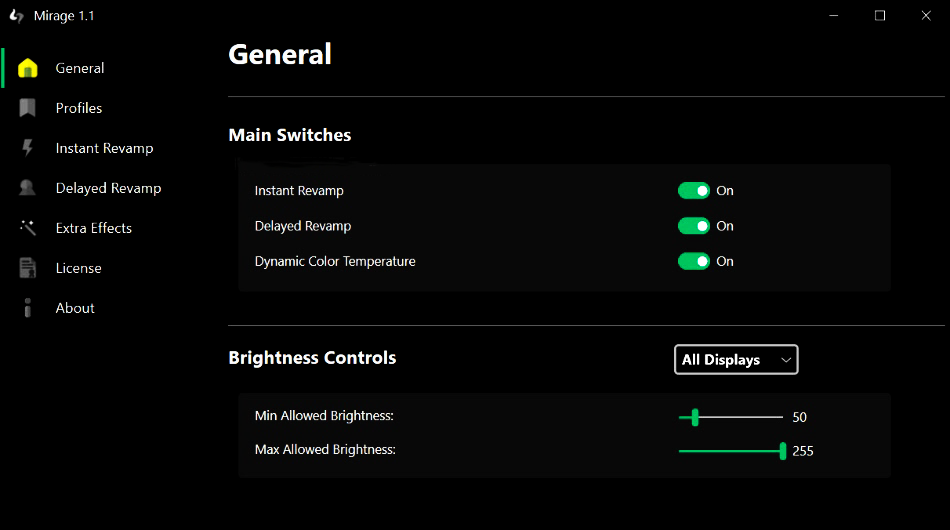Turn off the Instant Revamp switch
Image resolution: width=950 pixels, height=530 pixels.
tap(694, 191)
